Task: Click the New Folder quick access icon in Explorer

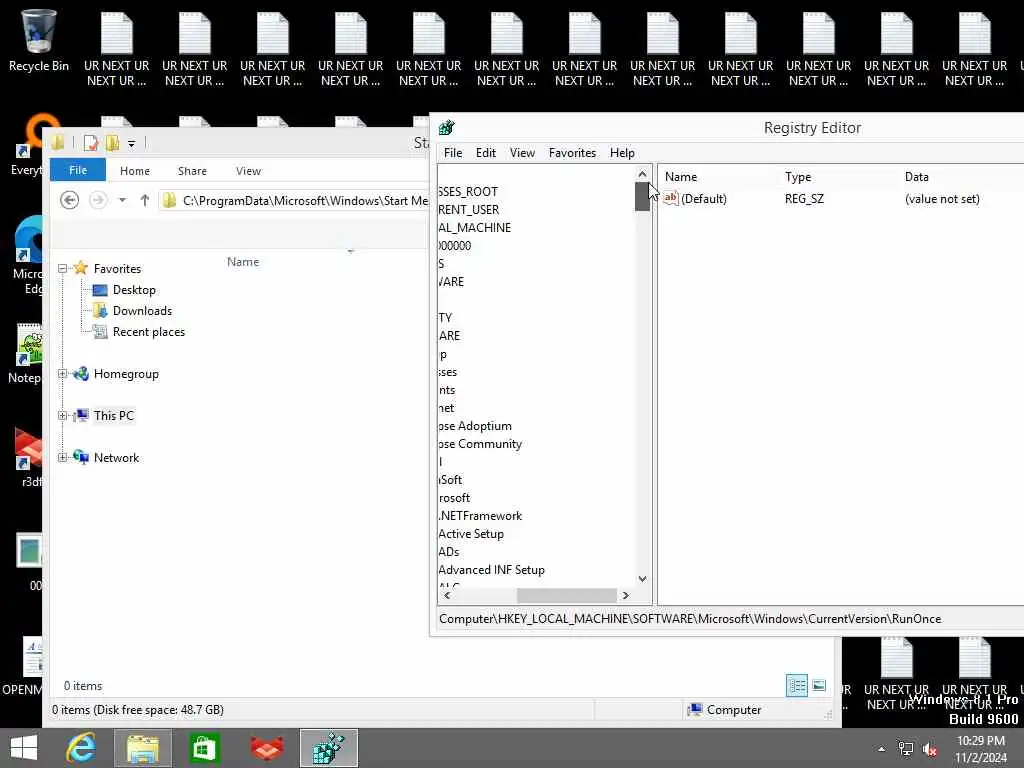Action: click(112, 143)
